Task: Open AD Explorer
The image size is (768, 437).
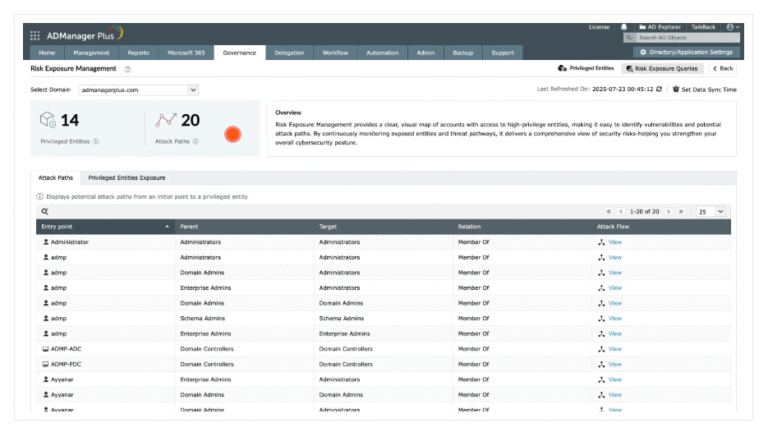Action: point(659,27)
